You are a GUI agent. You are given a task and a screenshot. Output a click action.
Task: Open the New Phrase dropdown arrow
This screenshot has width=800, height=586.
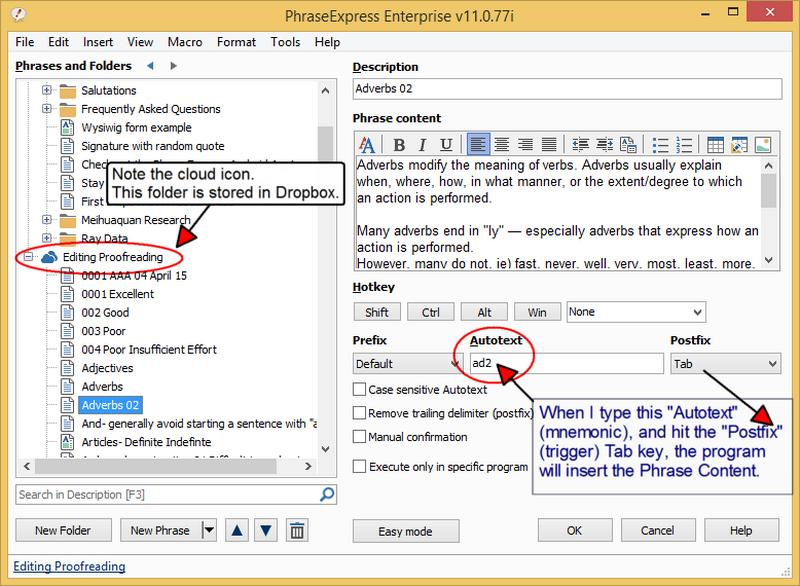point(209,530)
